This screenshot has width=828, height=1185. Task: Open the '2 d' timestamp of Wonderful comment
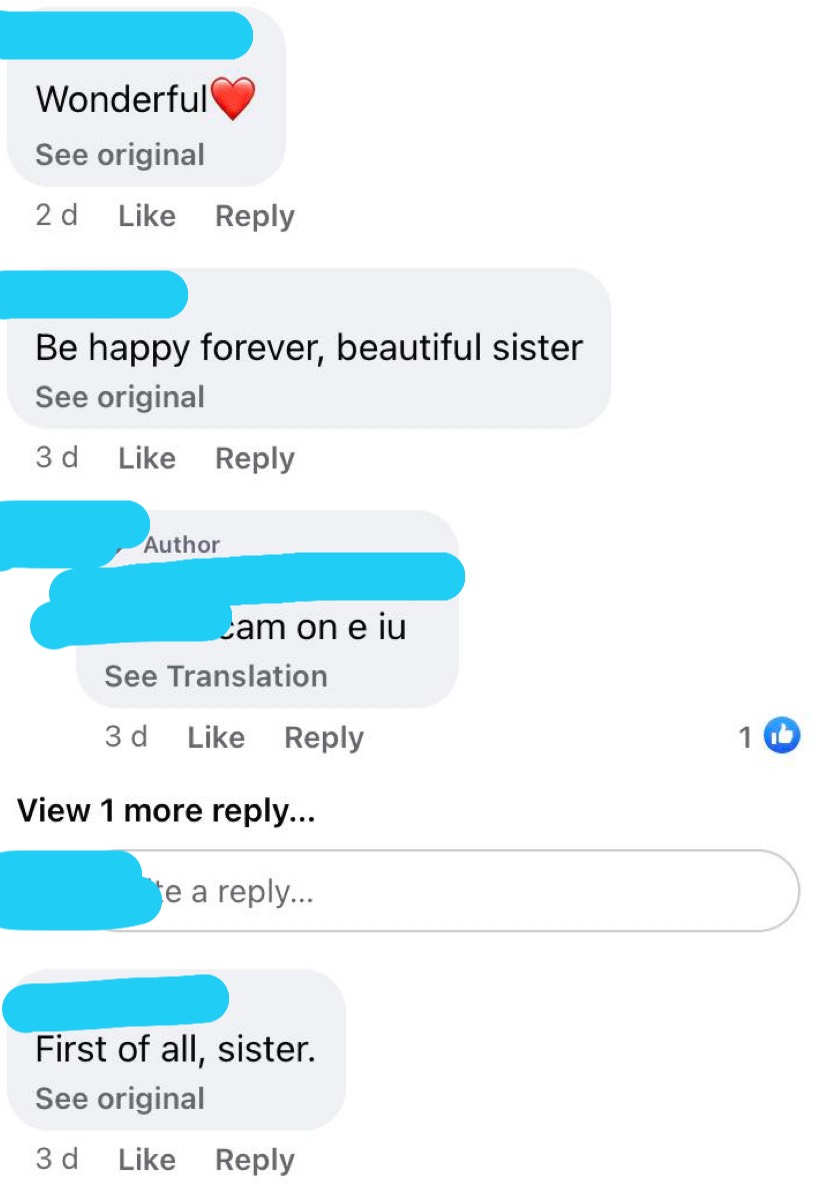(57, 215)
